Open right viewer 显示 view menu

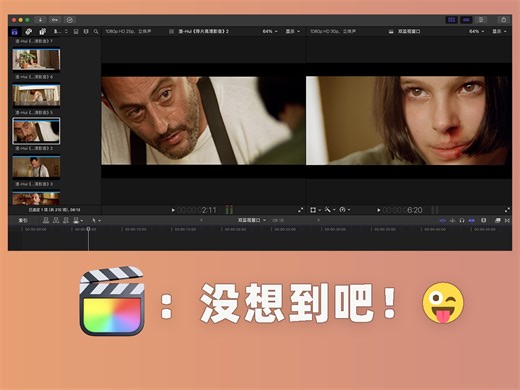pos(499,31)
